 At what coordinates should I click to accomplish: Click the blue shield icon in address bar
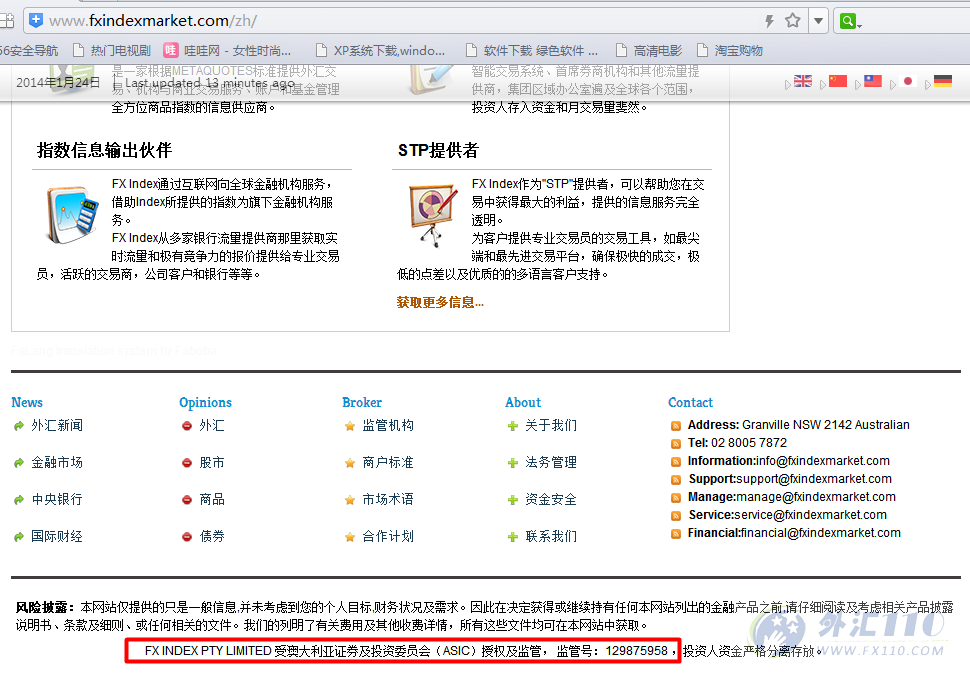pos(36,20)
